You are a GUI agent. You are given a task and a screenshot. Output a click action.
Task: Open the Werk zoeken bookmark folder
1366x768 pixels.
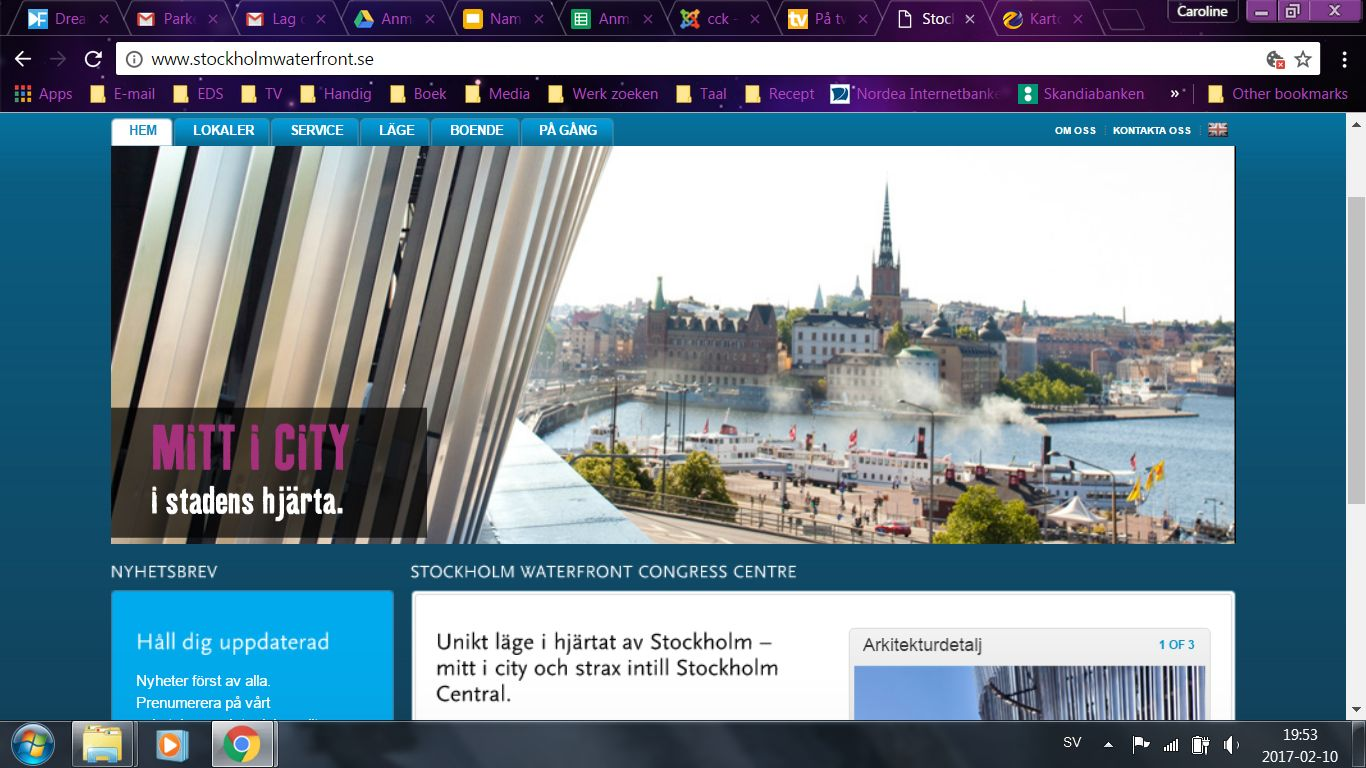pyautogui.click(x=603, y=94)
